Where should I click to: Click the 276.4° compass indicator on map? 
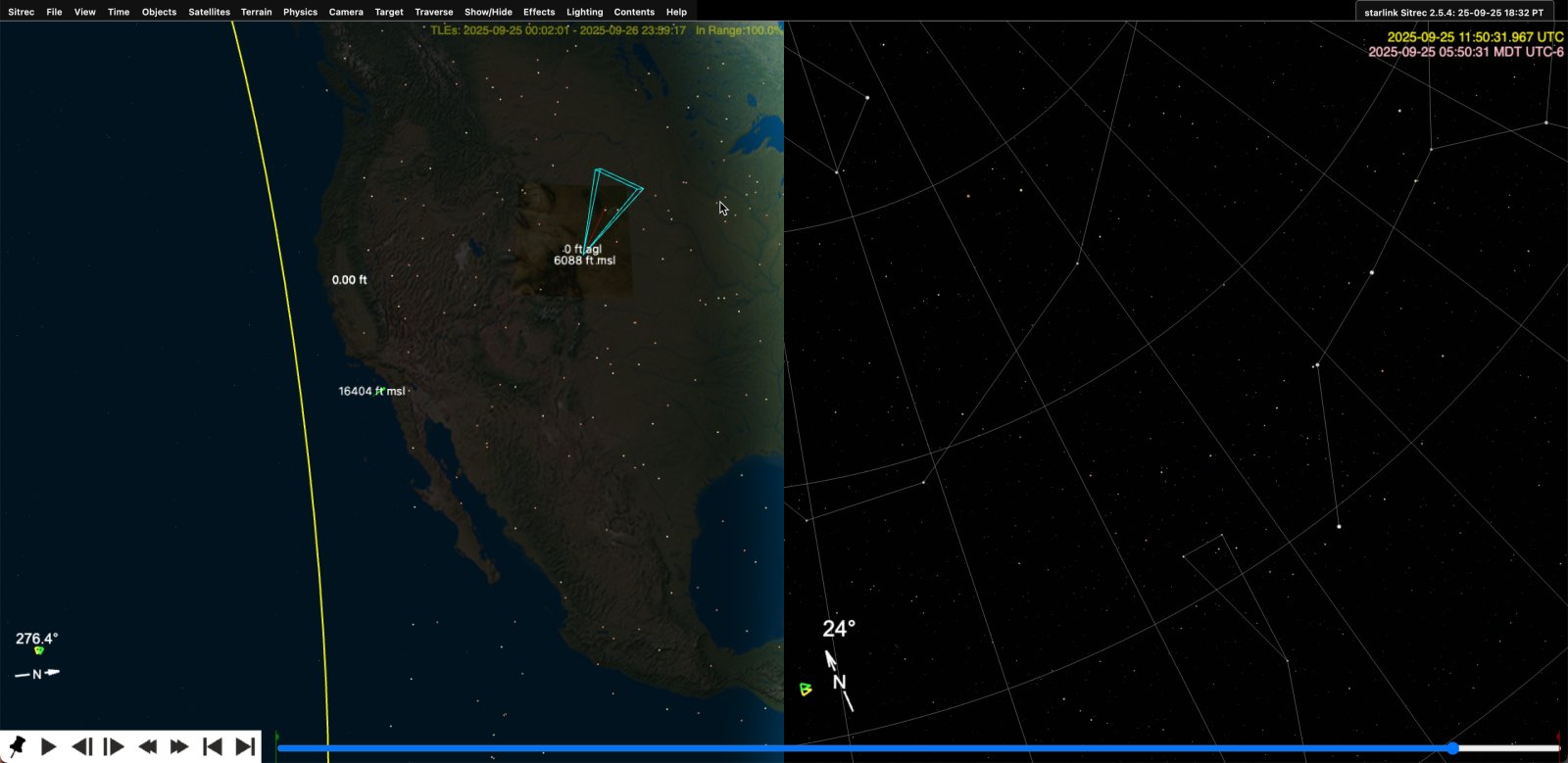coord(36,639)
